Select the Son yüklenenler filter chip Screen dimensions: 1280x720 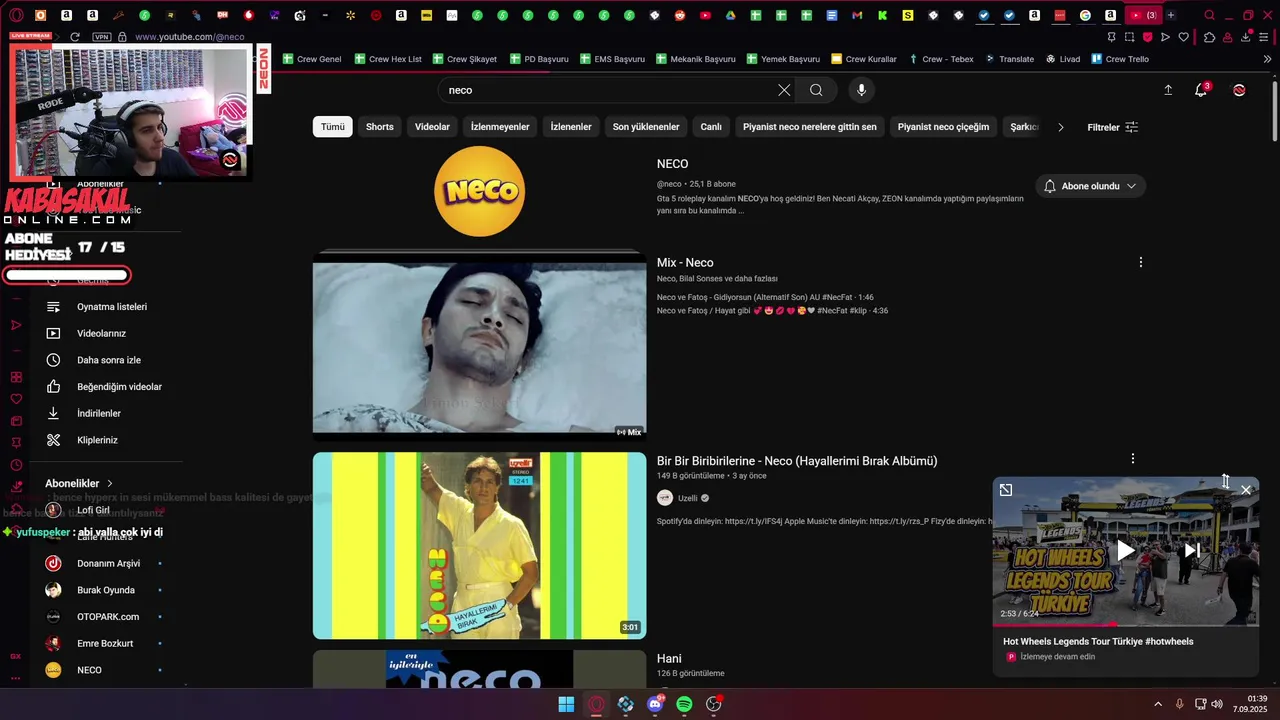646,127
